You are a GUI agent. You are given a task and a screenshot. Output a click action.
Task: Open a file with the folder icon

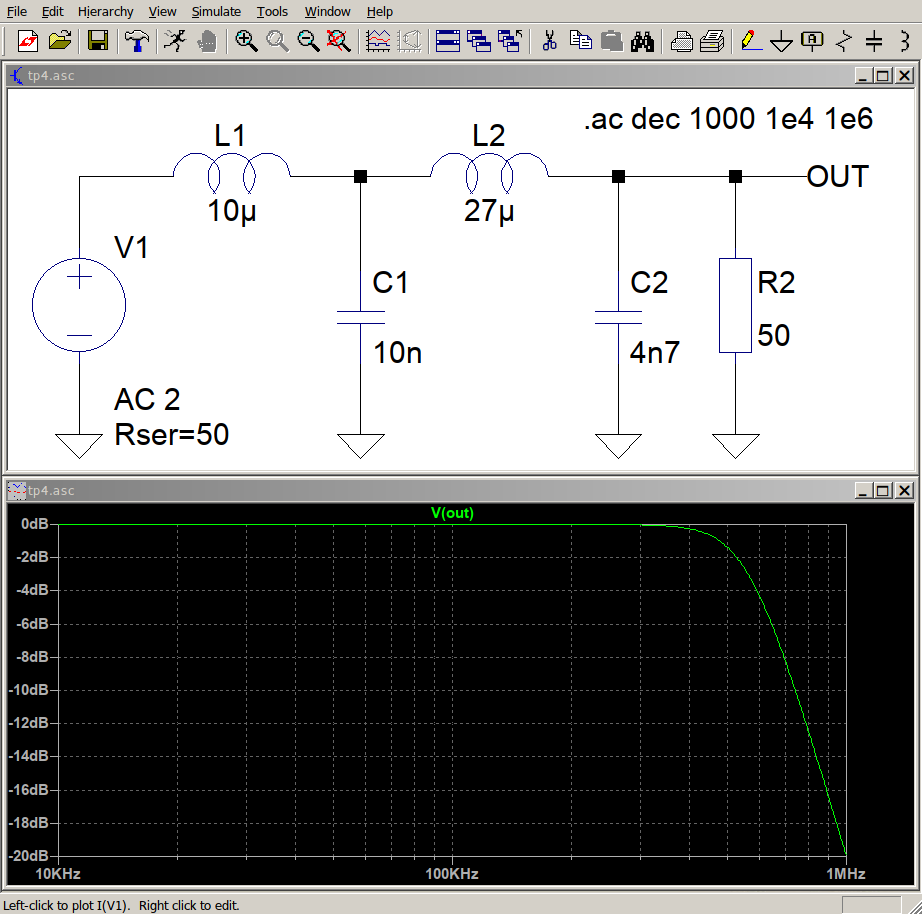(60, 41)
